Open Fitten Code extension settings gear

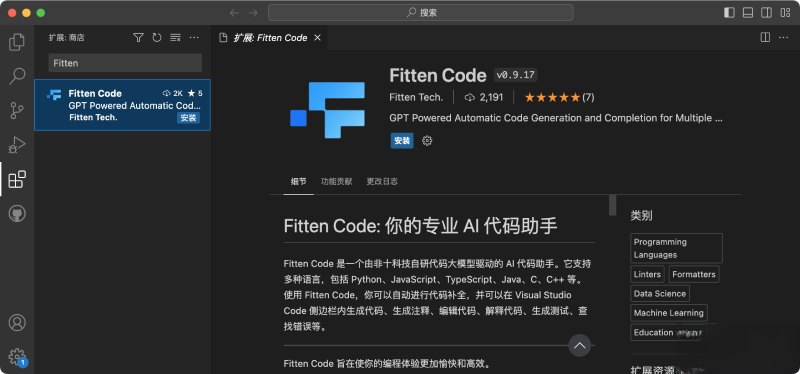tap(427, 141)
